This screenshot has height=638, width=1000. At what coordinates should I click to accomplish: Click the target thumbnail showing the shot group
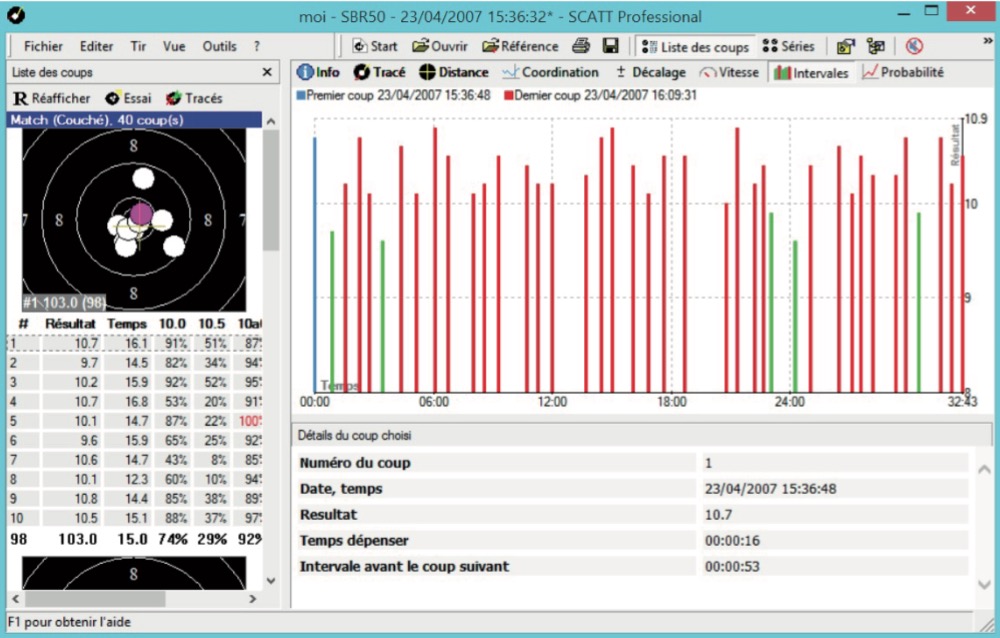pyautogui.click(x=134, y=220)
